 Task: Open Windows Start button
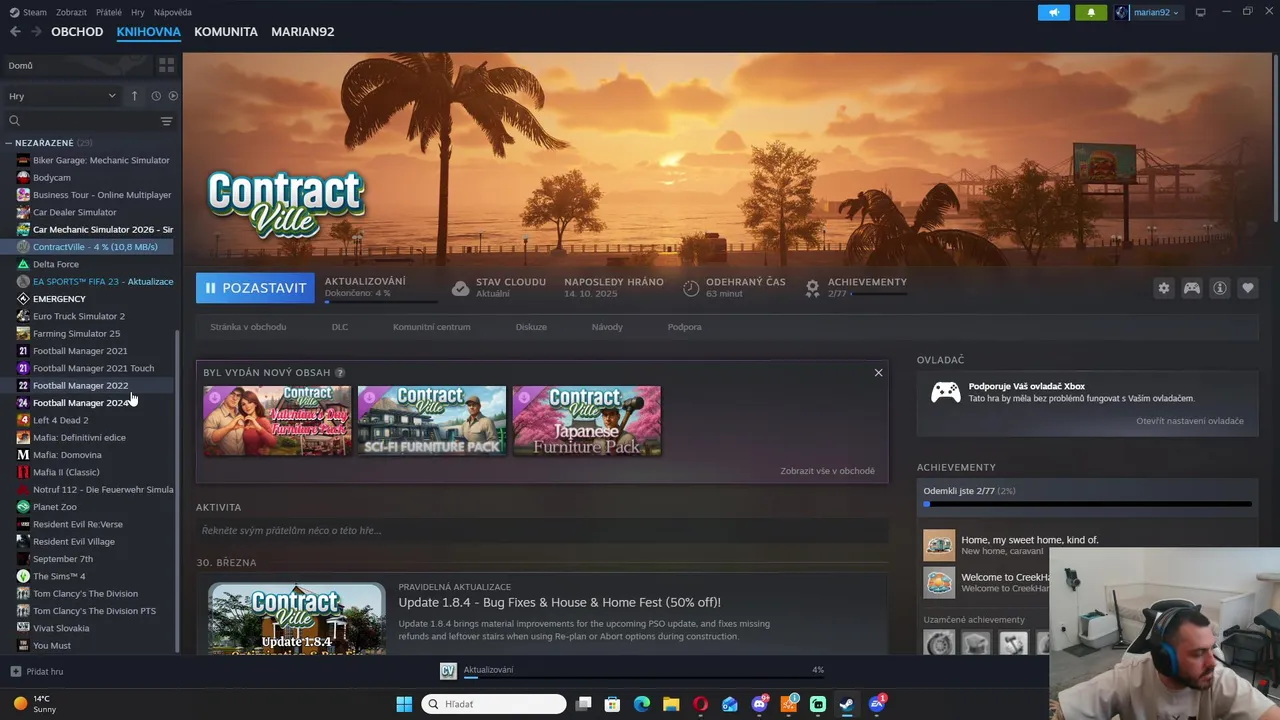point(404,704)
